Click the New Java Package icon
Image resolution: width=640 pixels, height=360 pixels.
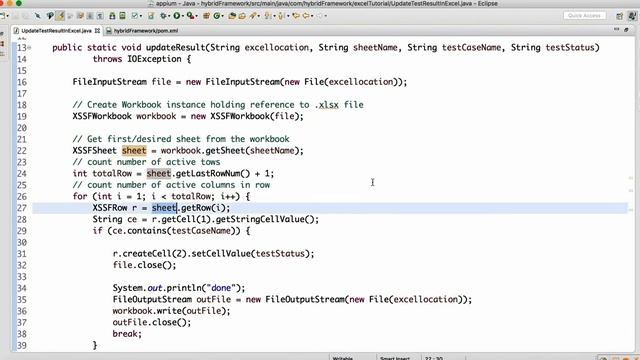(x=206, y=16)
